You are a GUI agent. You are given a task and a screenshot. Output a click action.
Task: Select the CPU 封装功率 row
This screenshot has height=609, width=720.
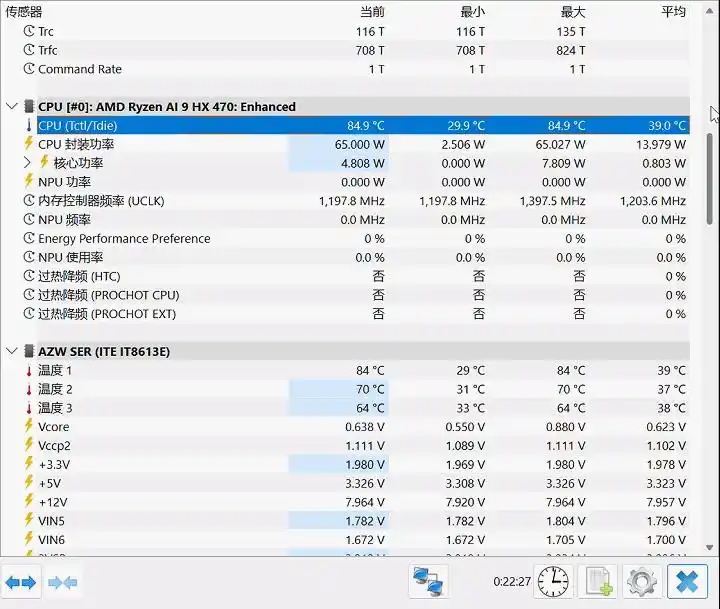click(x=363, y=144)
